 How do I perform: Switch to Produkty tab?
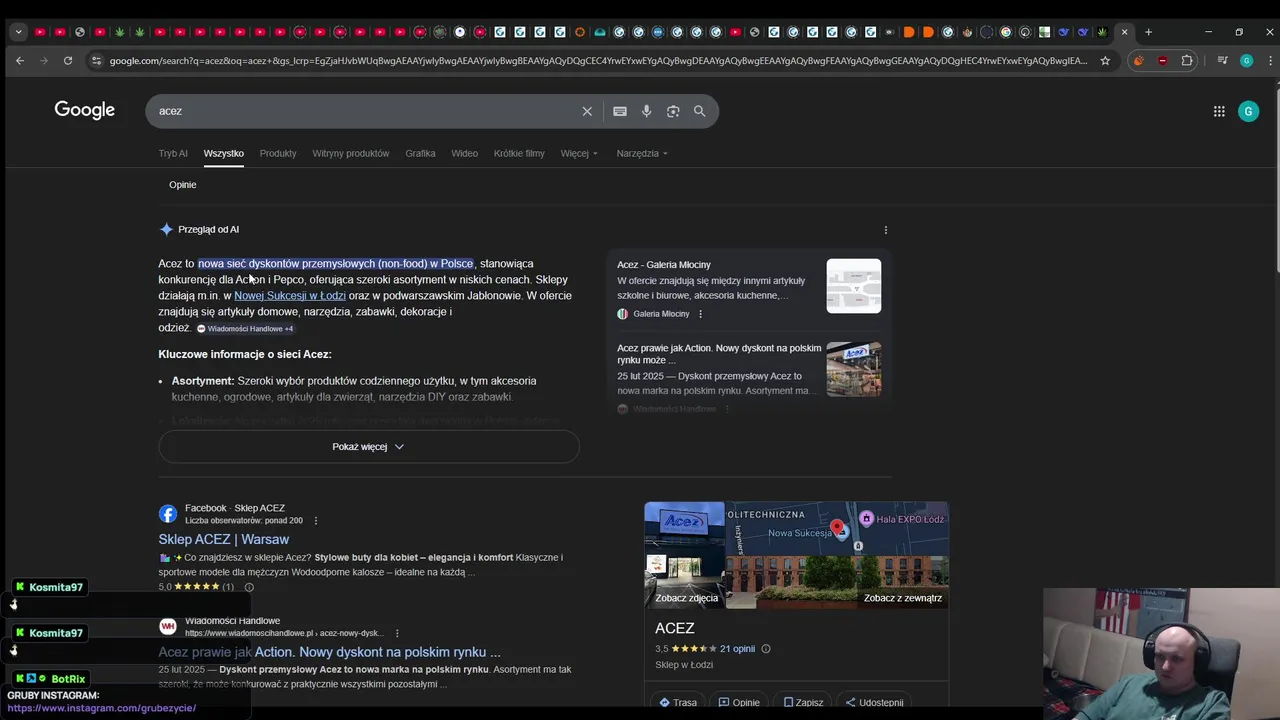(278, 153)
